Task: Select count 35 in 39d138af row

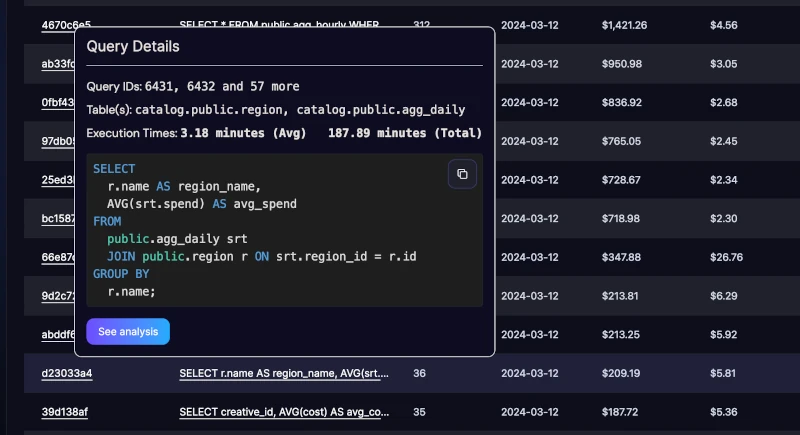Action: tap(419, 412)
